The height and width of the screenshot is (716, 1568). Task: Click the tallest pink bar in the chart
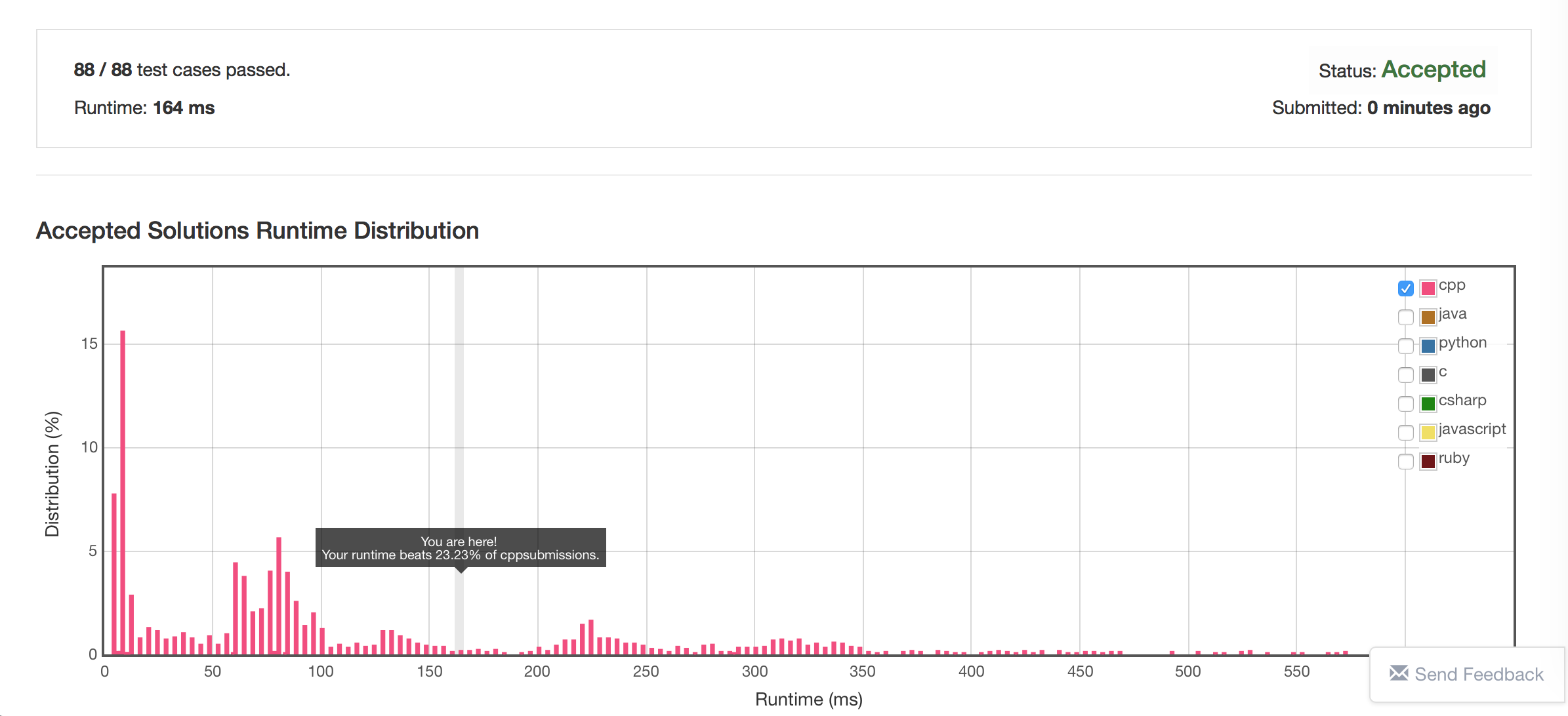pyautogui.click(x=123, y=492)
